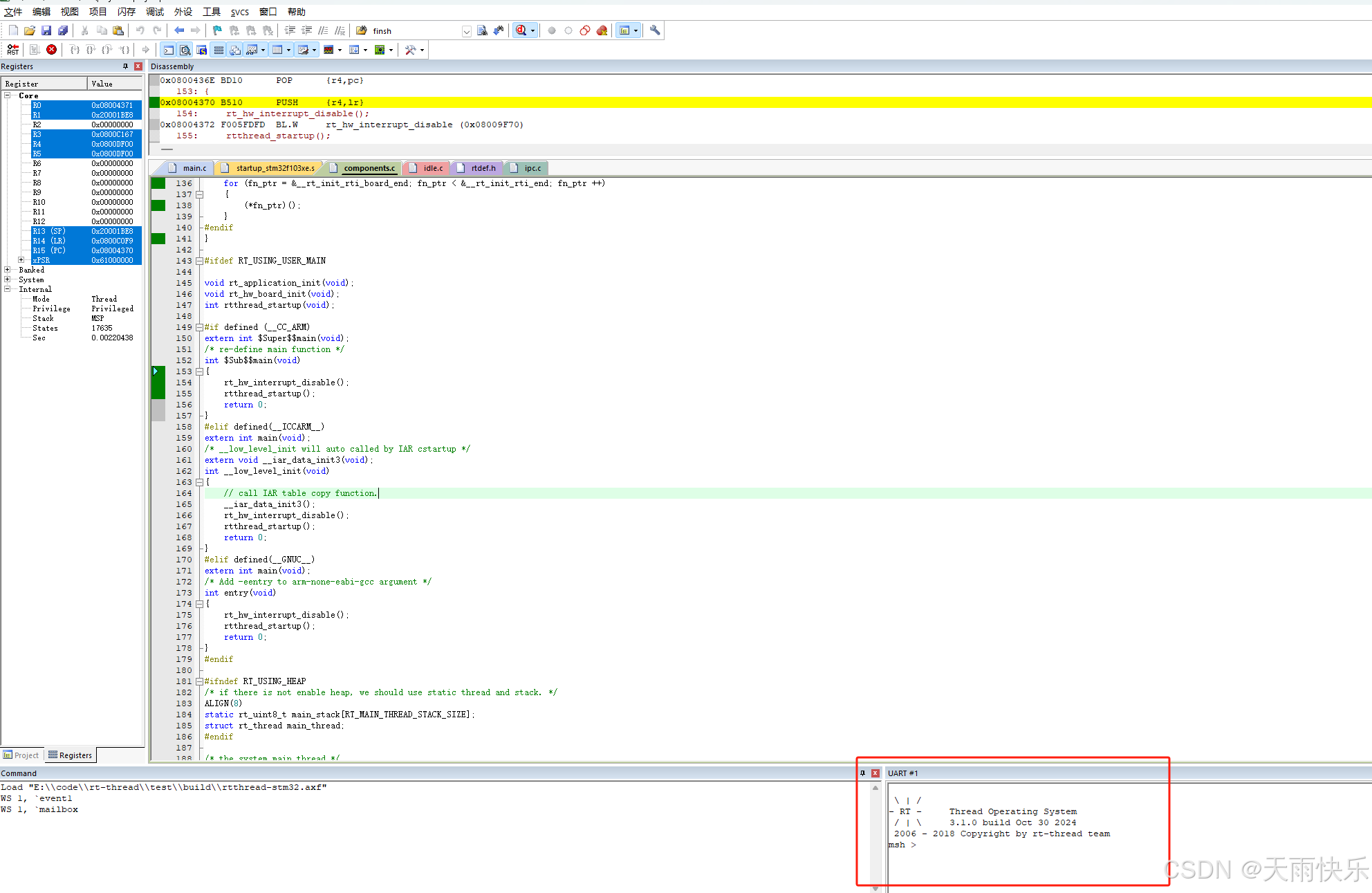This screenshot has width=1372, height=893.
Task: Open the 调试 menu
Action: point(155,12)
